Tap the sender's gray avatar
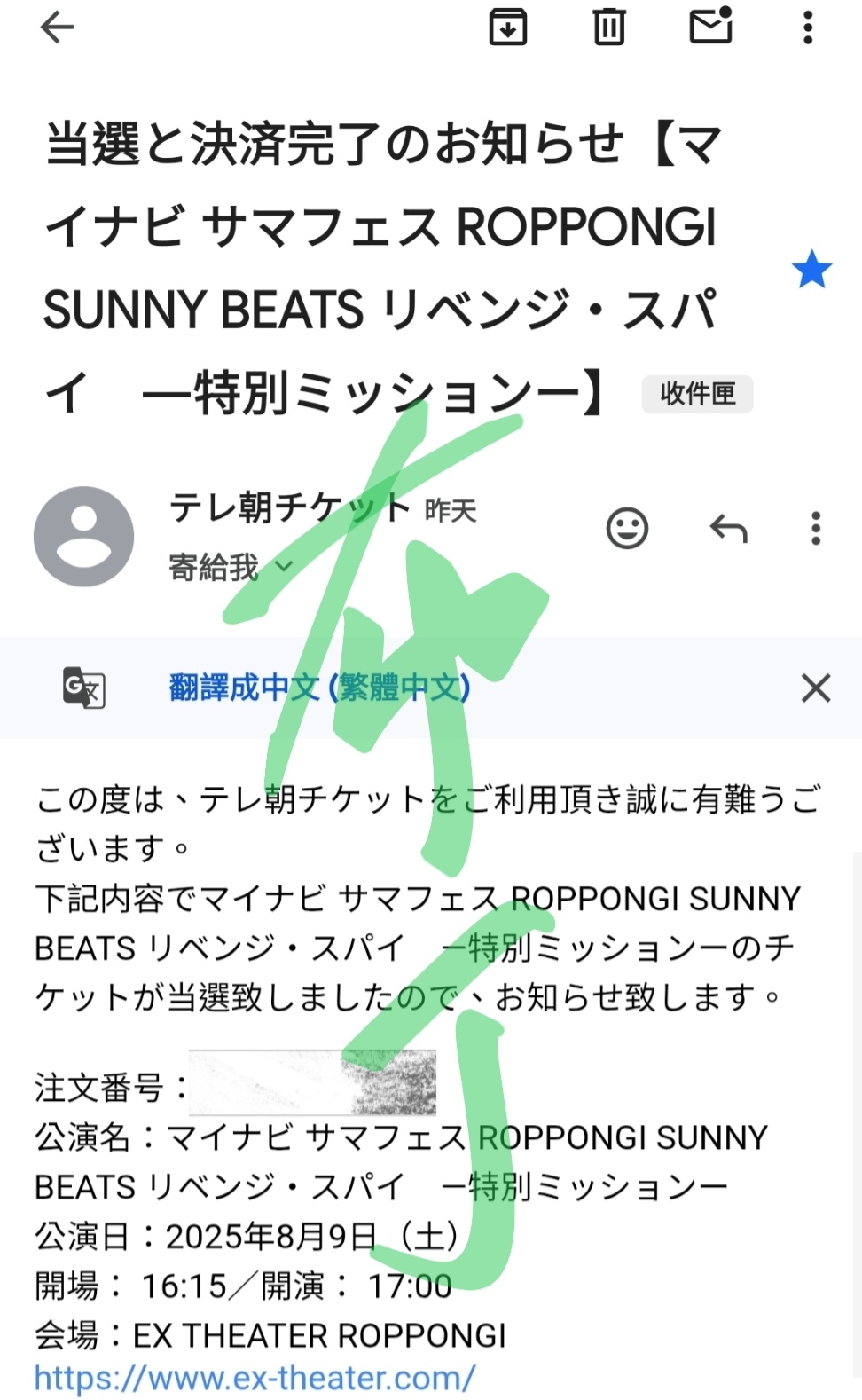The width and height of the screenshot is (862, 1400). click(x=83, y=537)
